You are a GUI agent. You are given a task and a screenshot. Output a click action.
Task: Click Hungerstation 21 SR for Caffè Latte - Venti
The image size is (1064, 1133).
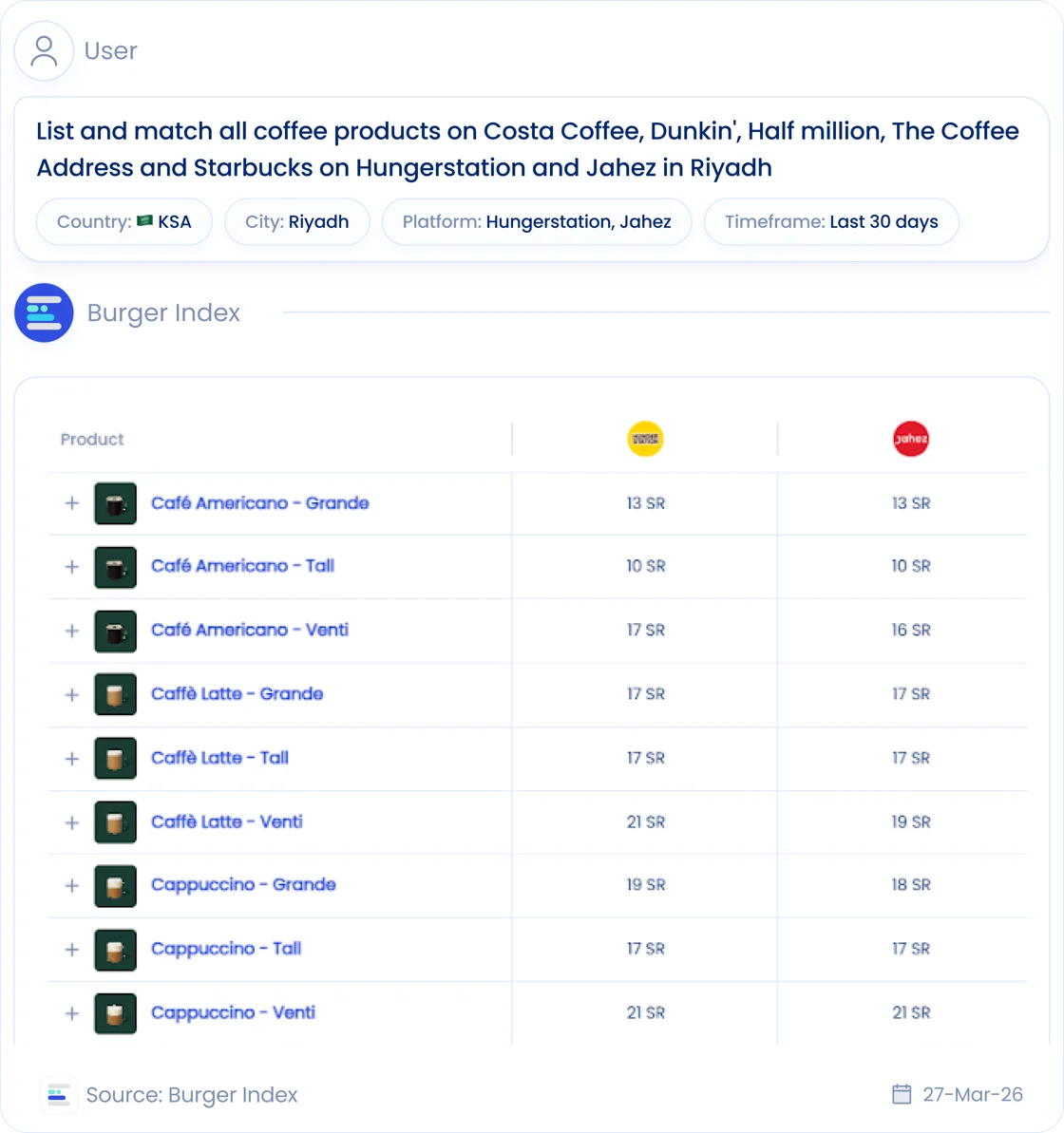645,821
